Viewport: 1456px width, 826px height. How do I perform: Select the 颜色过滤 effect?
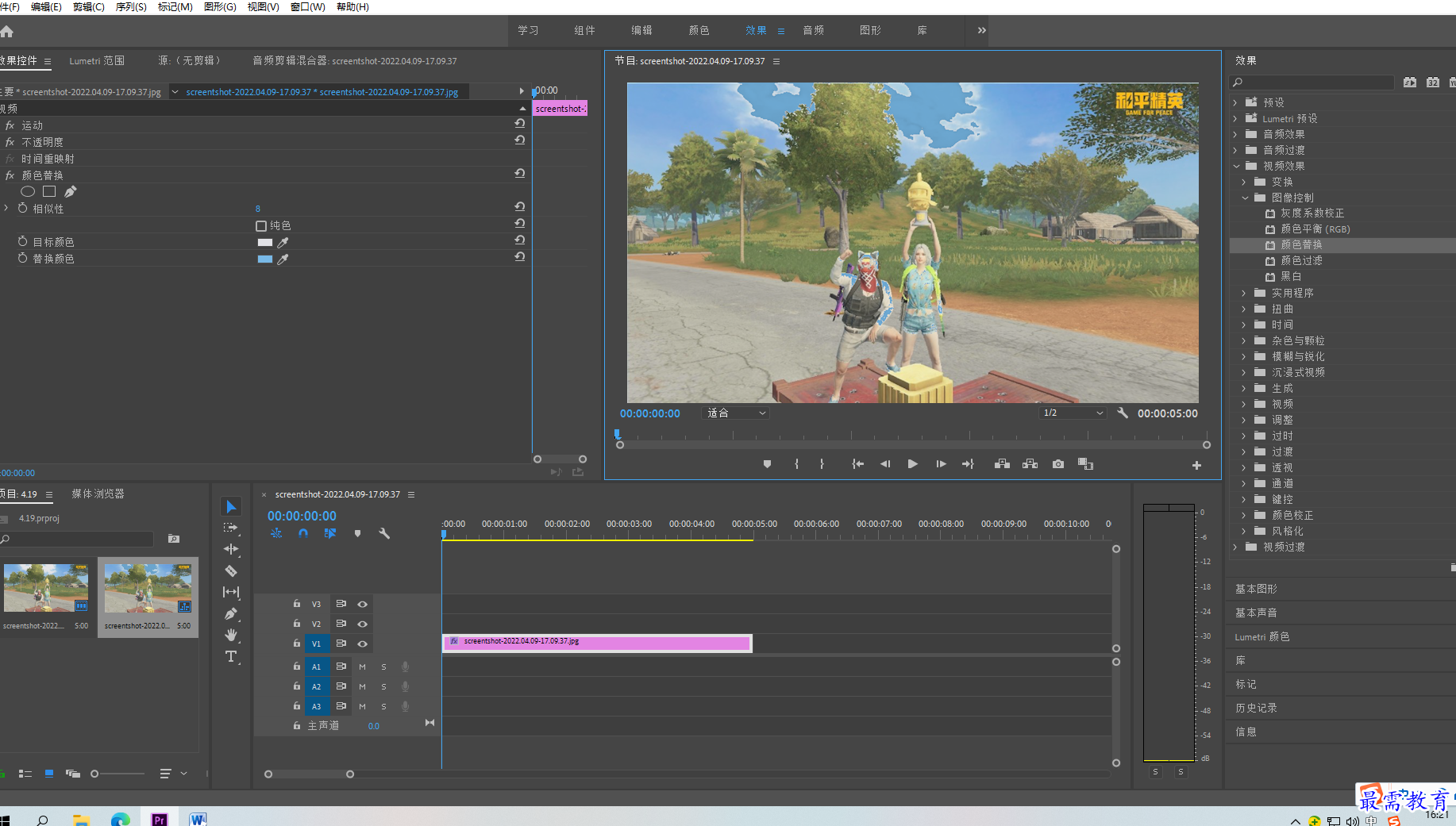pyautogui.click(x=1301, y=260)
